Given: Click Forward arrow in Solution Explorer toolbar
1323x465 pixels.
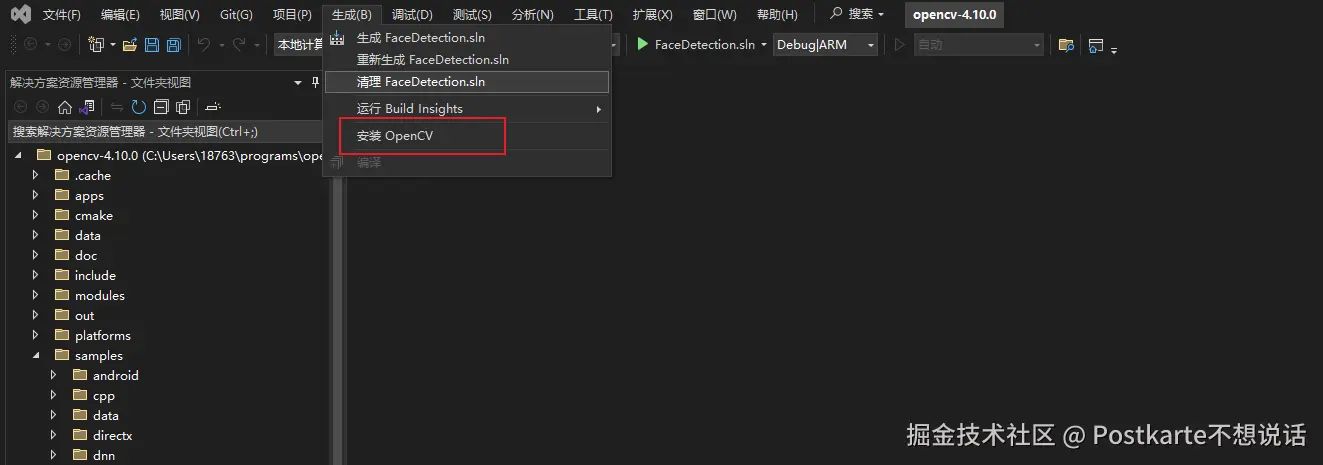Looking at the screenshot, I should click(x=42, y=107).
